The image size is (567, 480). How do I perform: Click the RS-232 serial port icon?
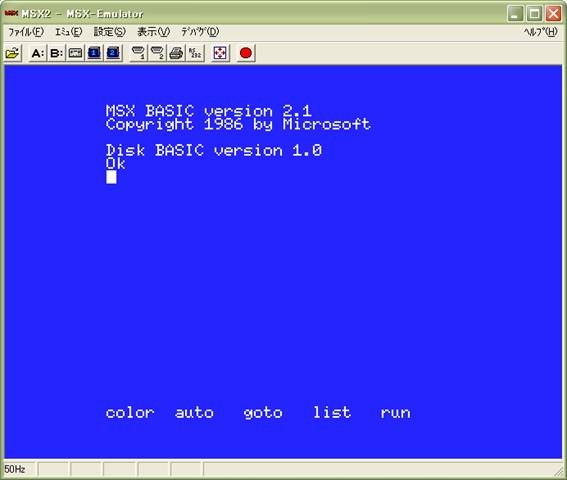pos(195,54)
